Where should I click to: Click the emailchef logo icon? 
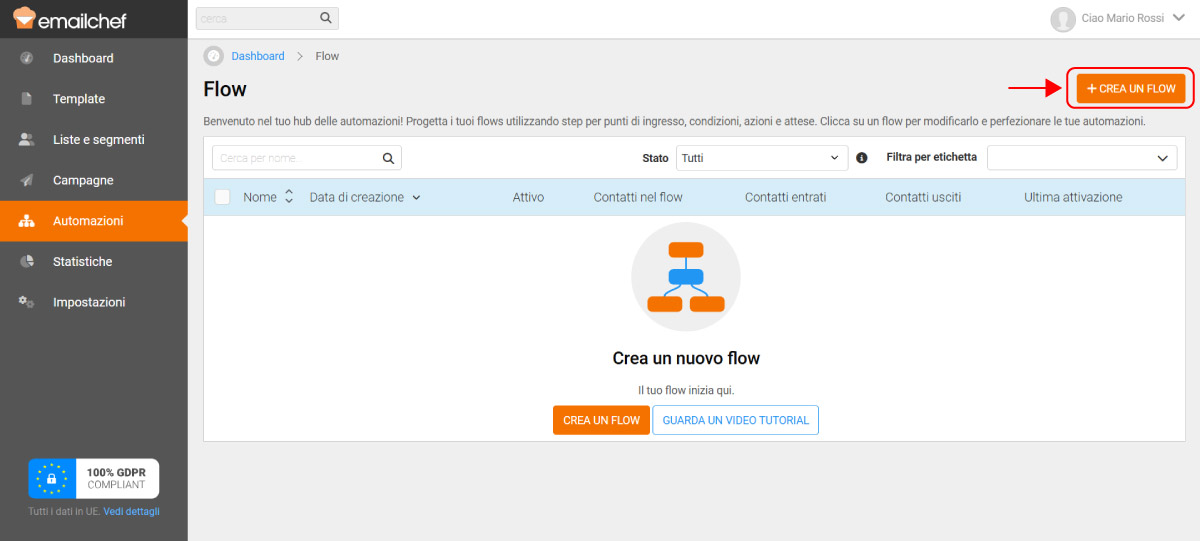(x=24, y=19)
